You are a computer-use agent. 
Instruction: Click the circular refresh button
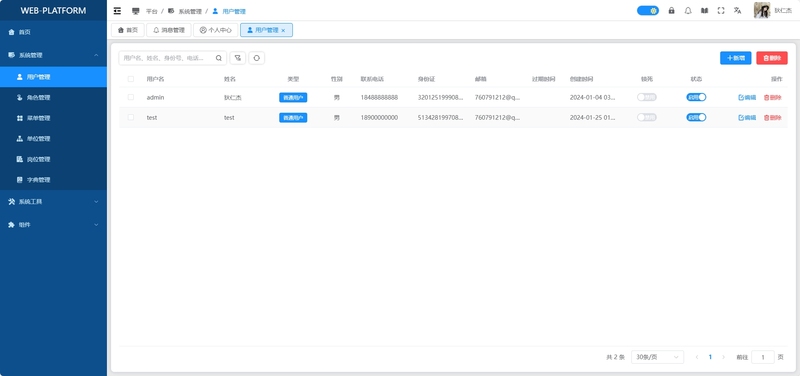click(x=257, y=58)
